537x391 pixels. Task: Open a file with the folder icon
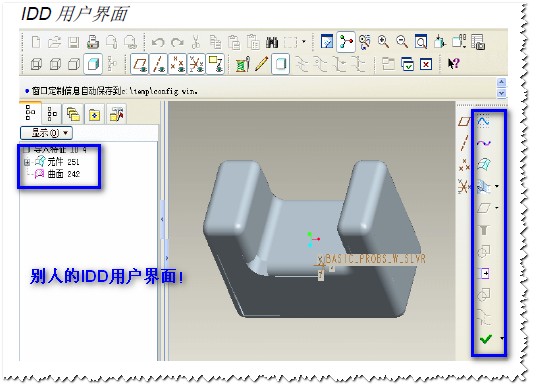point(54,42)
